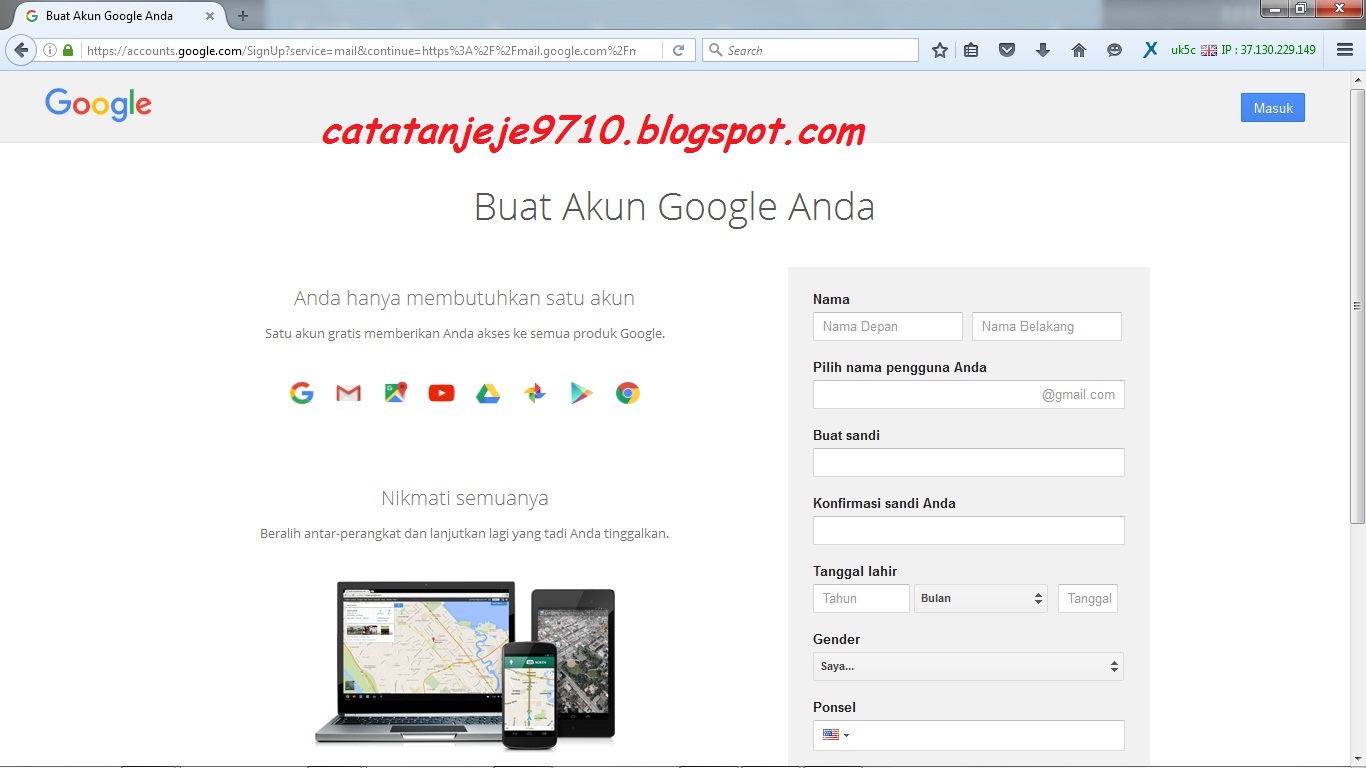Click the Google Play product icon

[581, 393]
